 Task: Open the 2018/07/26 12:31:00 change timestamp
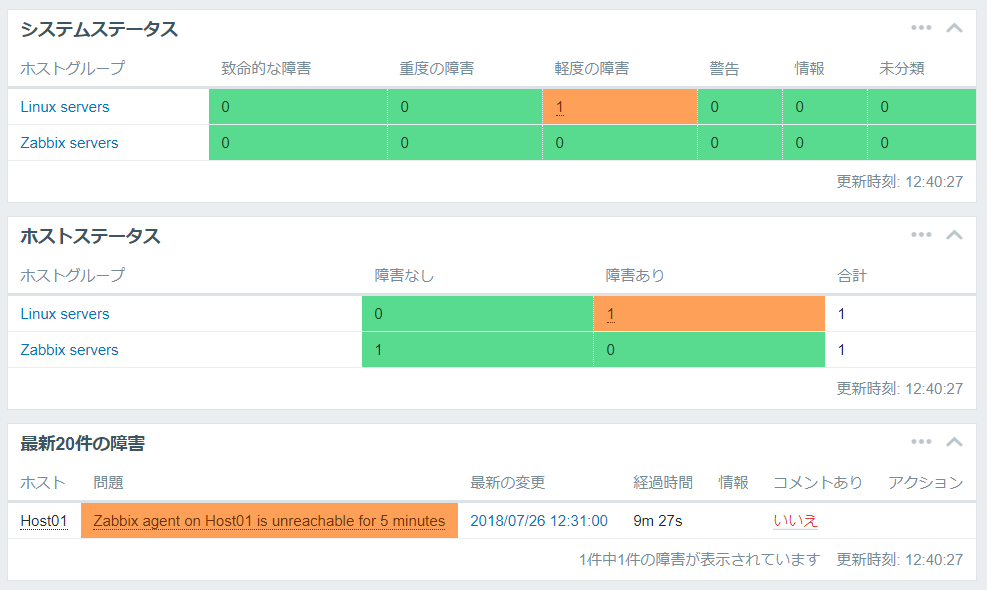(x=539, y=521)
